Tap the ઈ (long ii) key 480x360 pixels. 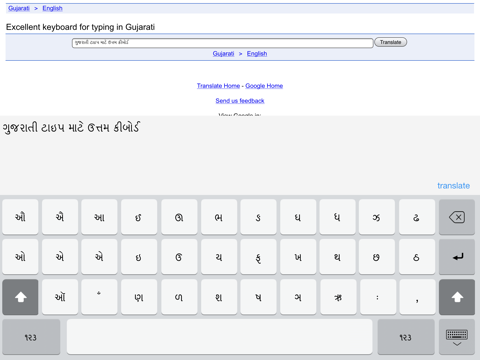point(139,217)
